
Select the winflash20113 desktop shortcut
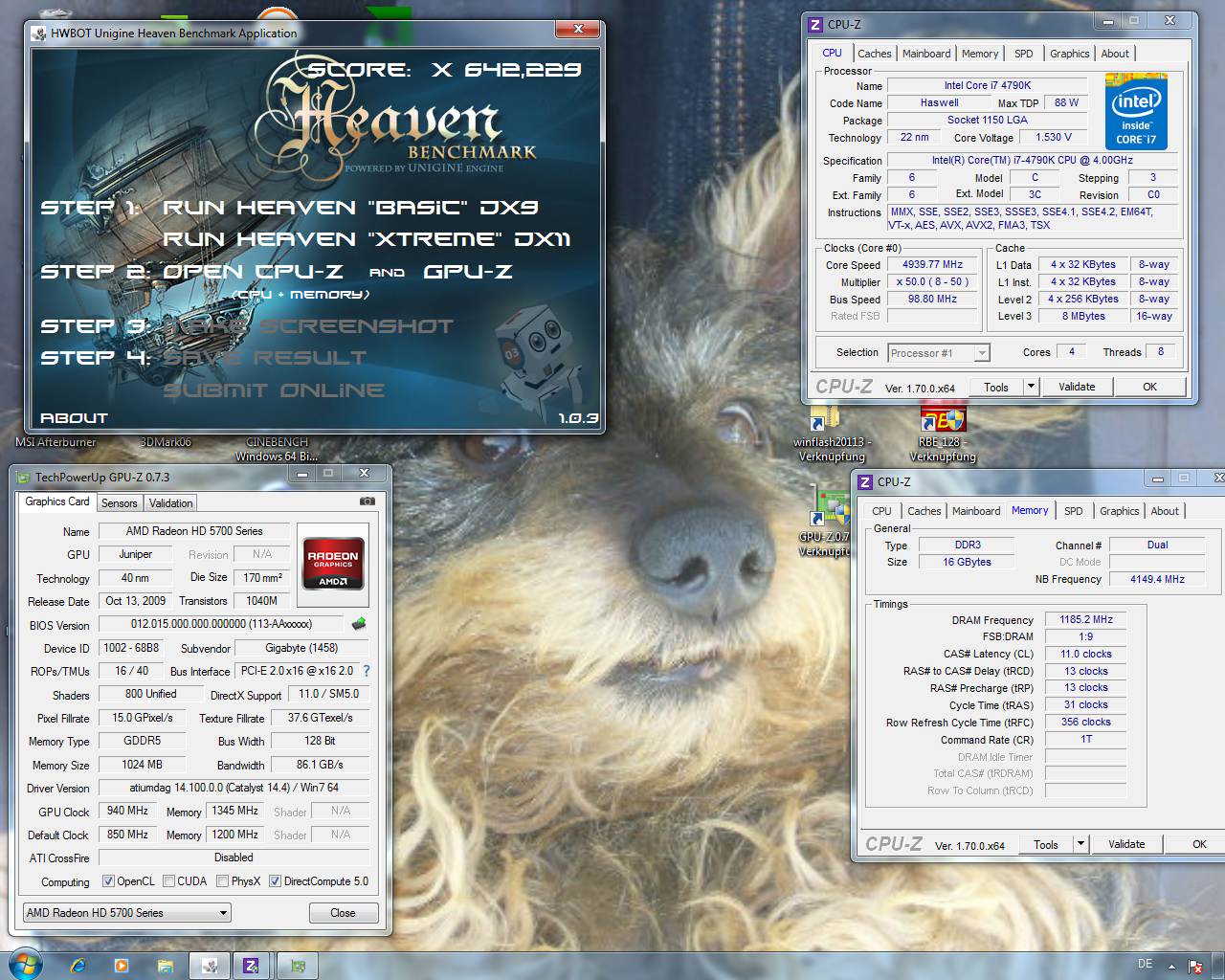[x=831, y=433]
